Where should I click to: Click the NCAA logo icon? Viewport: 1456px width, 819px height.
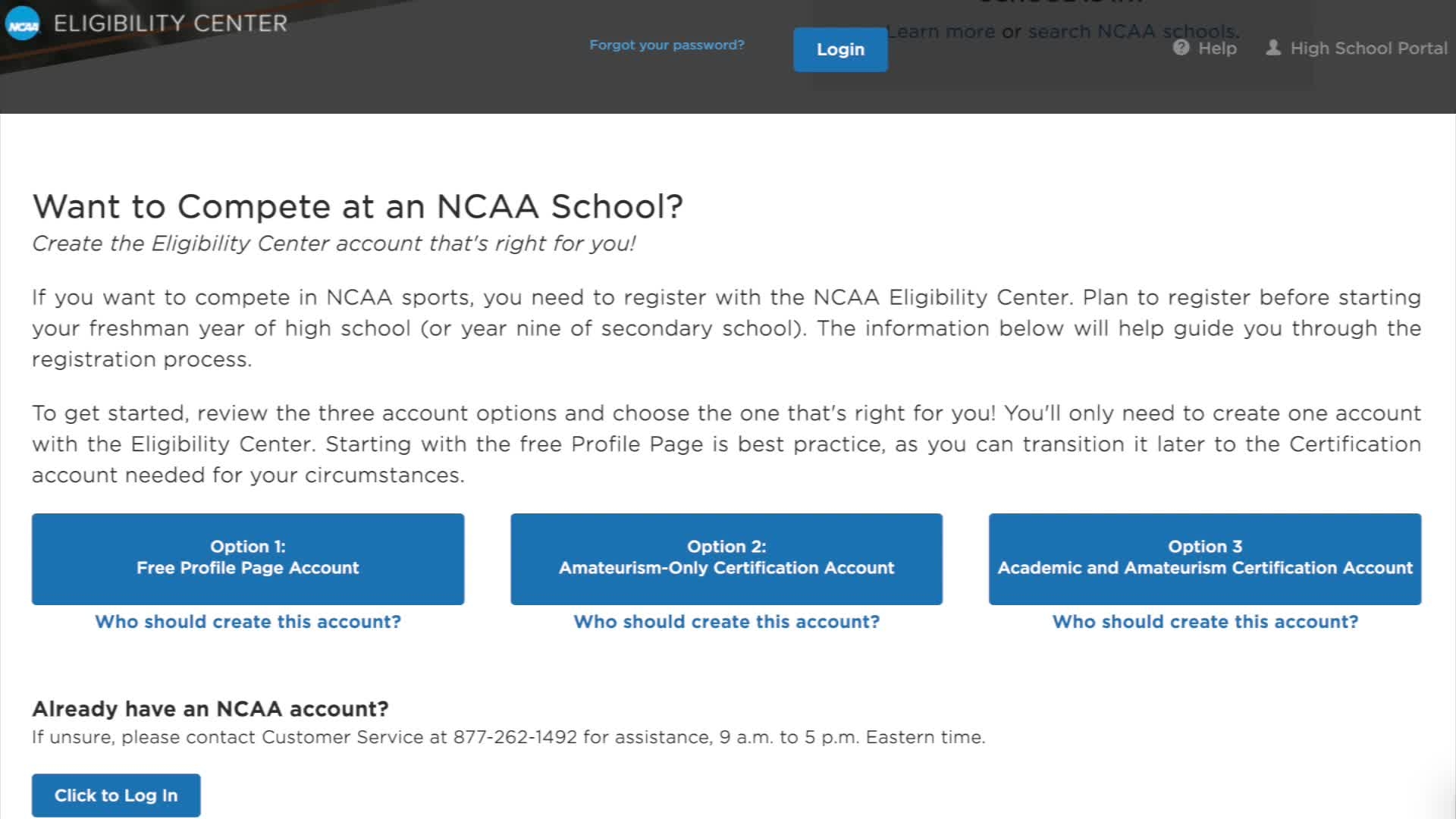click(x=23, y=24)
